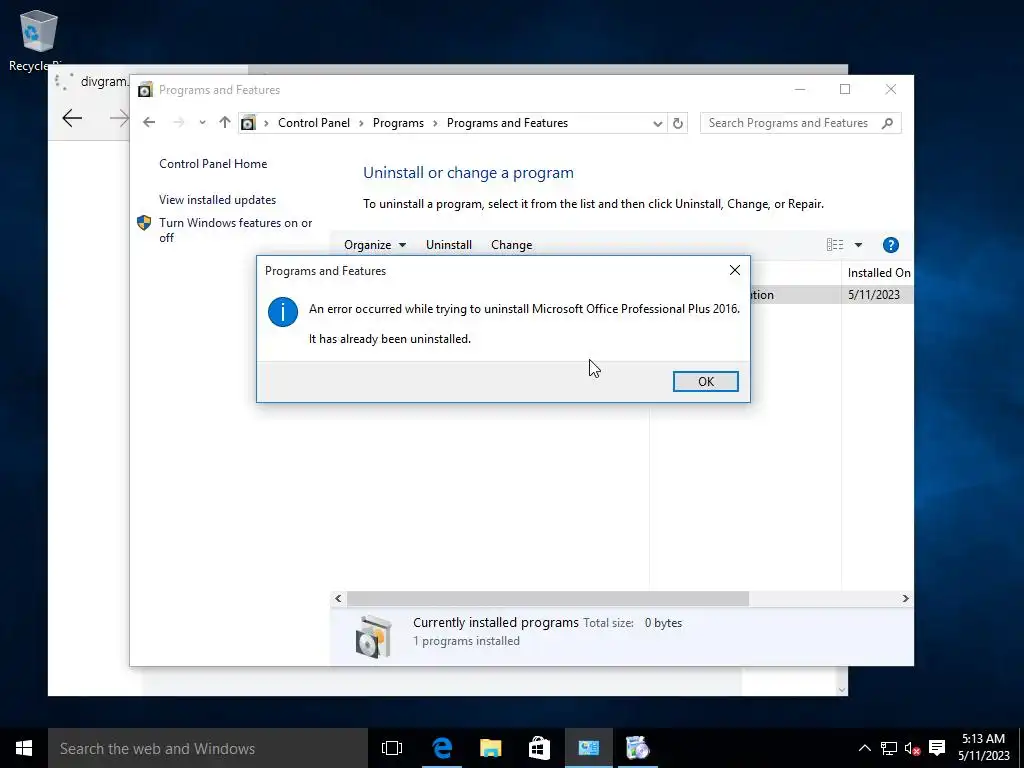Select the 5/11/2023 installed date cell
The height and width of the screenshot is (768, 1024).
click(x=874, y=295)
